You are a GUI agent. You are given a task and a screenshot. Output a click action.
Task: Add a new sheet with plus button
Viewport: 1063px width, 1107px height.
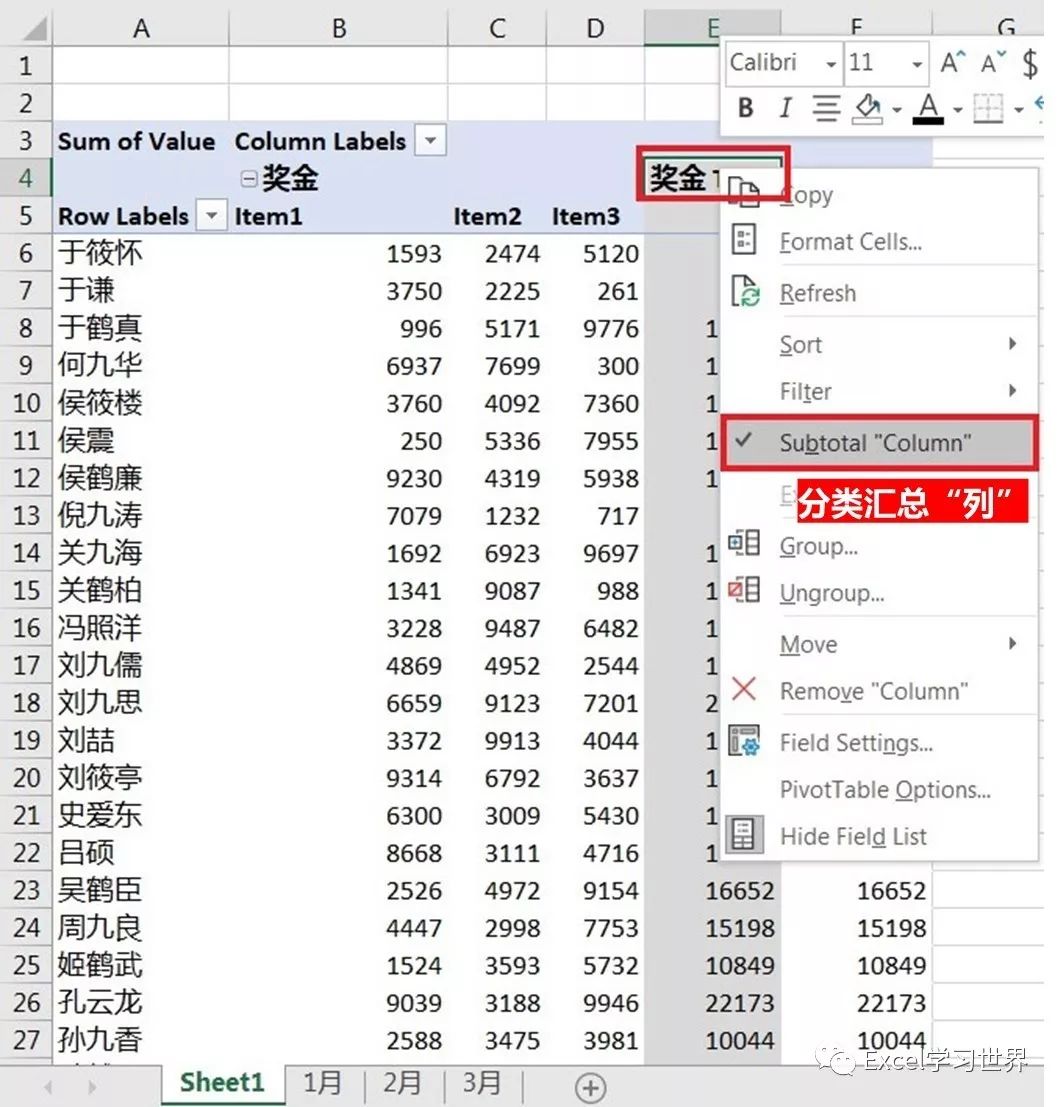[x=591, y=1087]
